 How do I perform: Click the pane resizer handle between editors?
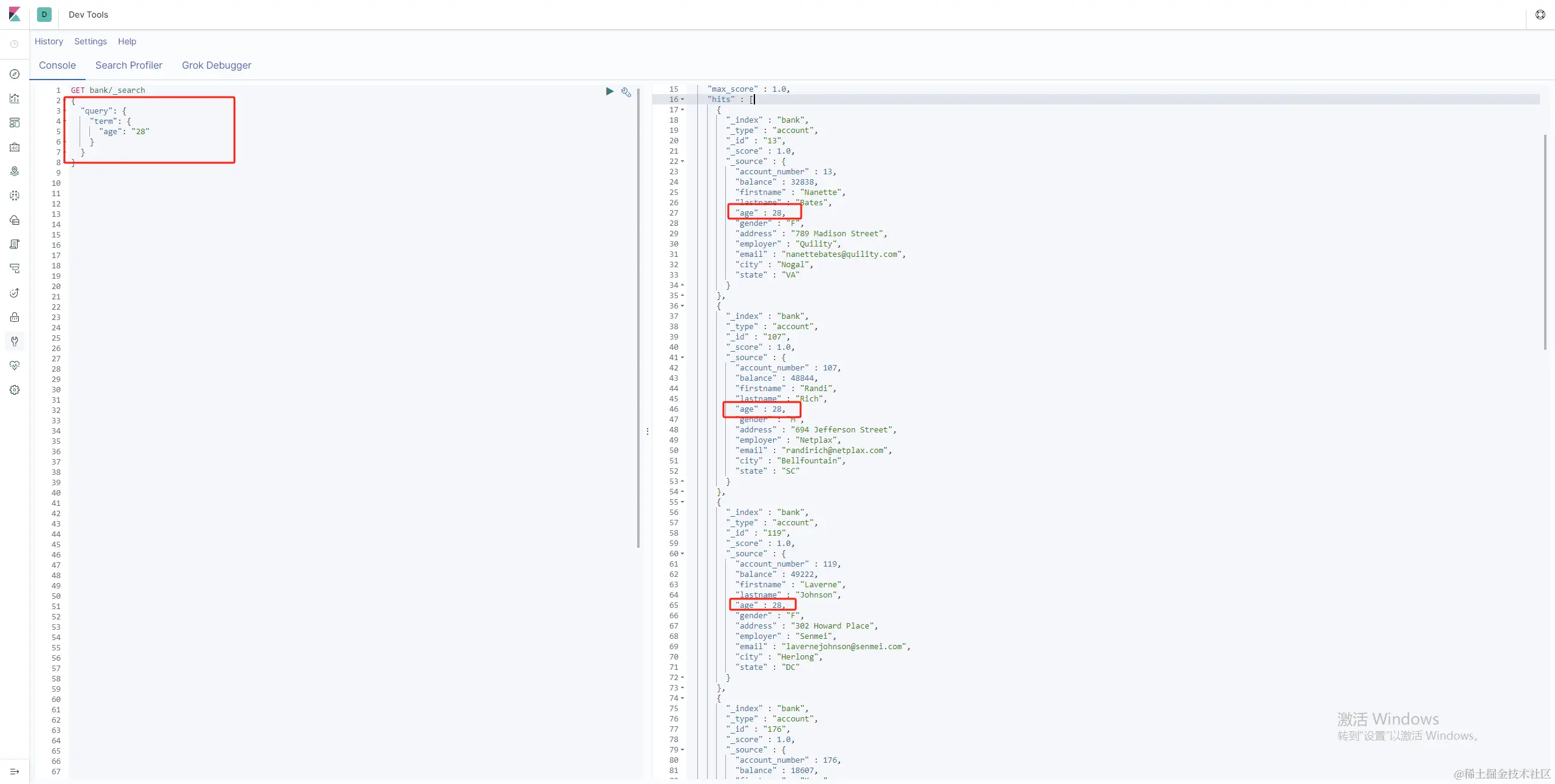coord(648,431)
